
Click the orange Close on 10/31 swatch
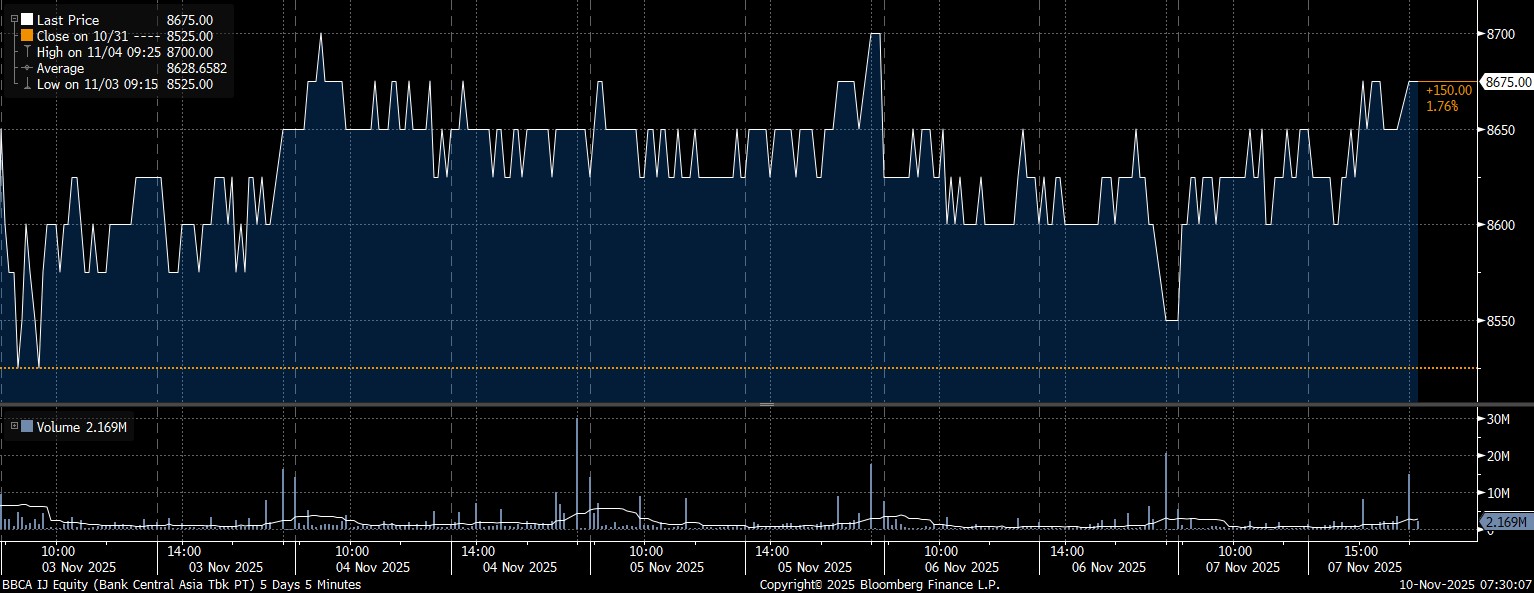(27, 36)
